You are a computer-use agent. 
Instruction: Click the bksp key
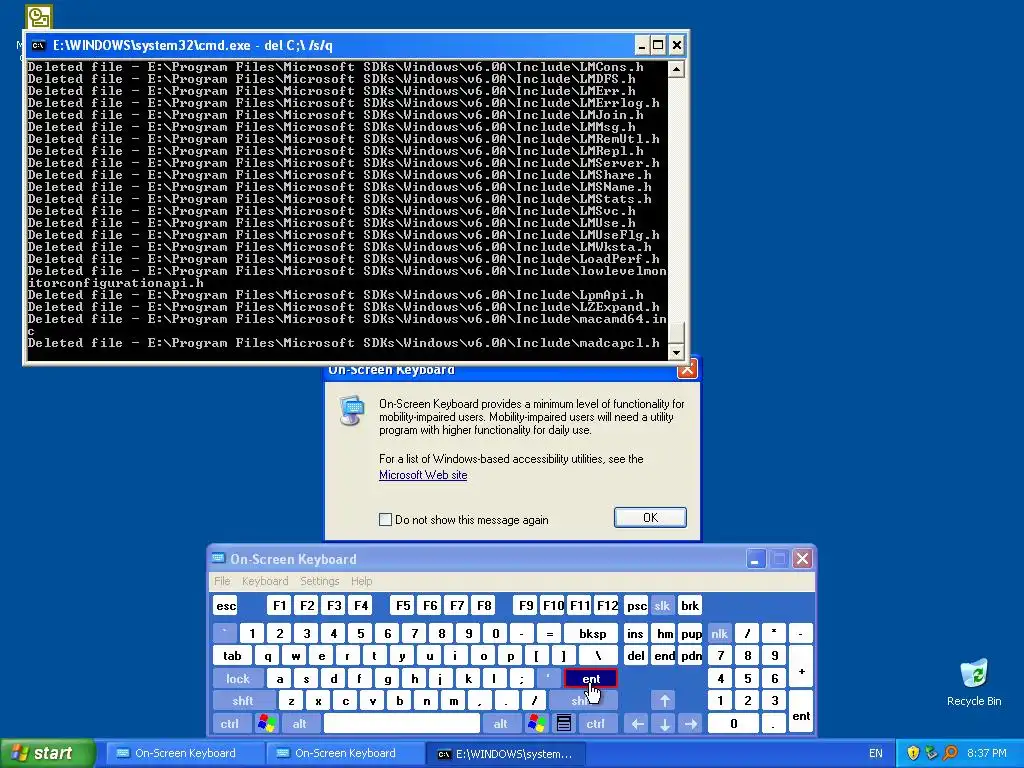click(592, 633)
